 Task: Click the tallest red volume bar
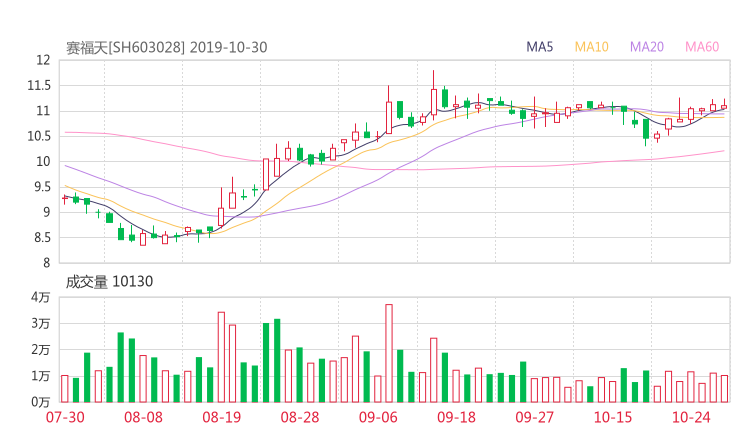click(x=389, y=353)
